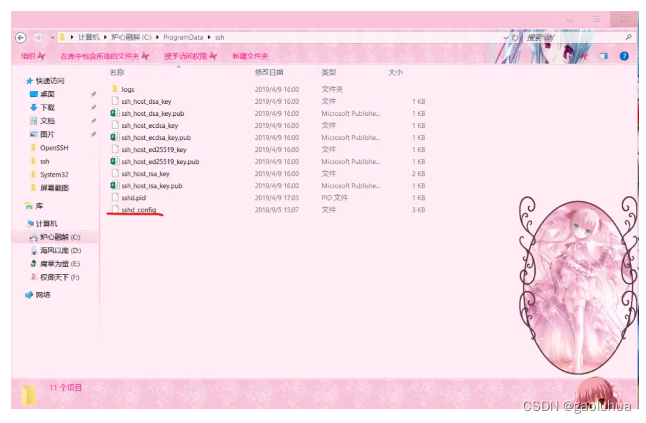
Task: Open 桌面 in quick access
Action: 47,94
